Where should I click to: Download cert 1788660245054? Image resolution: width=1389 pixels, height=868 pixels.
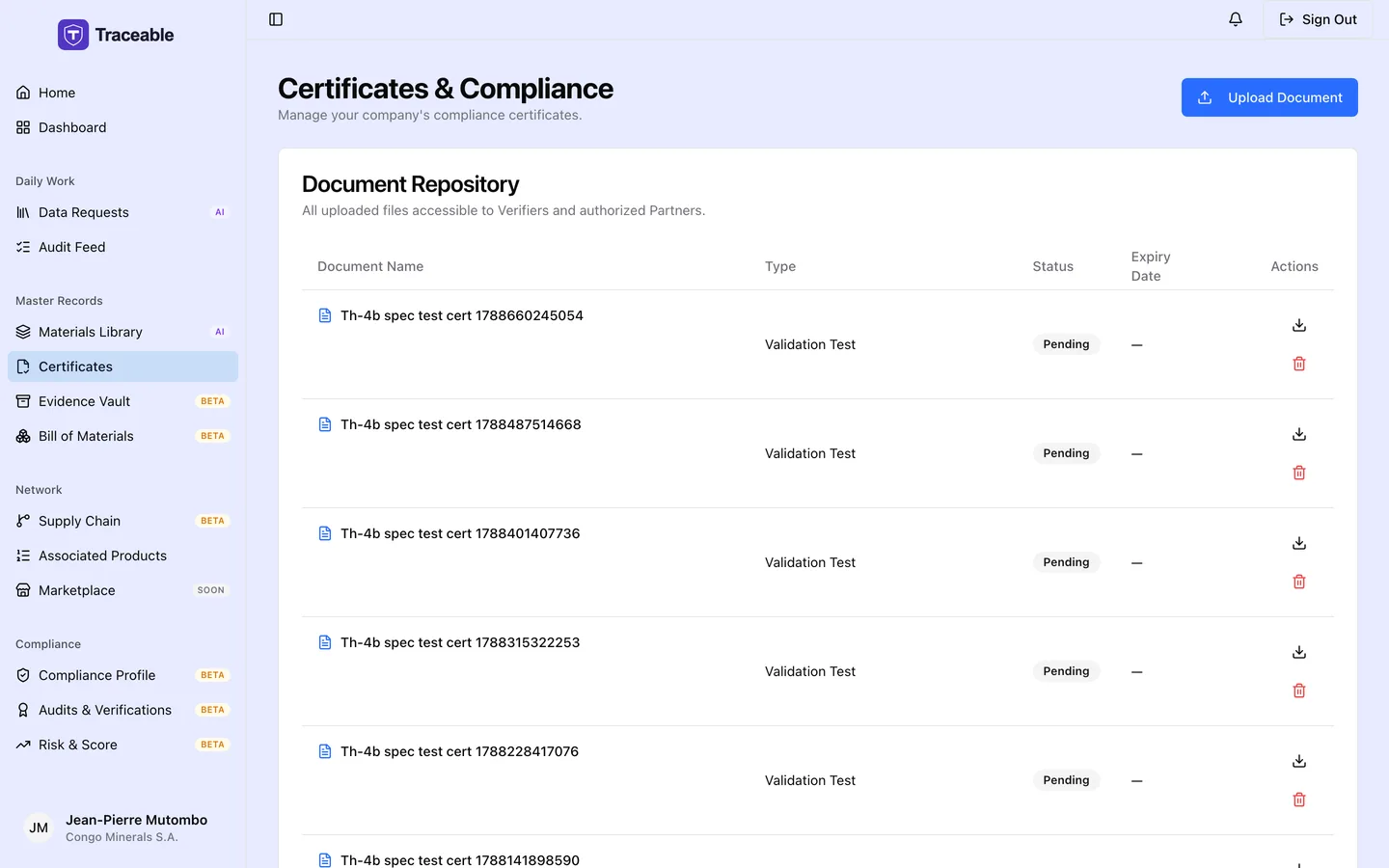click(1299, 325)
